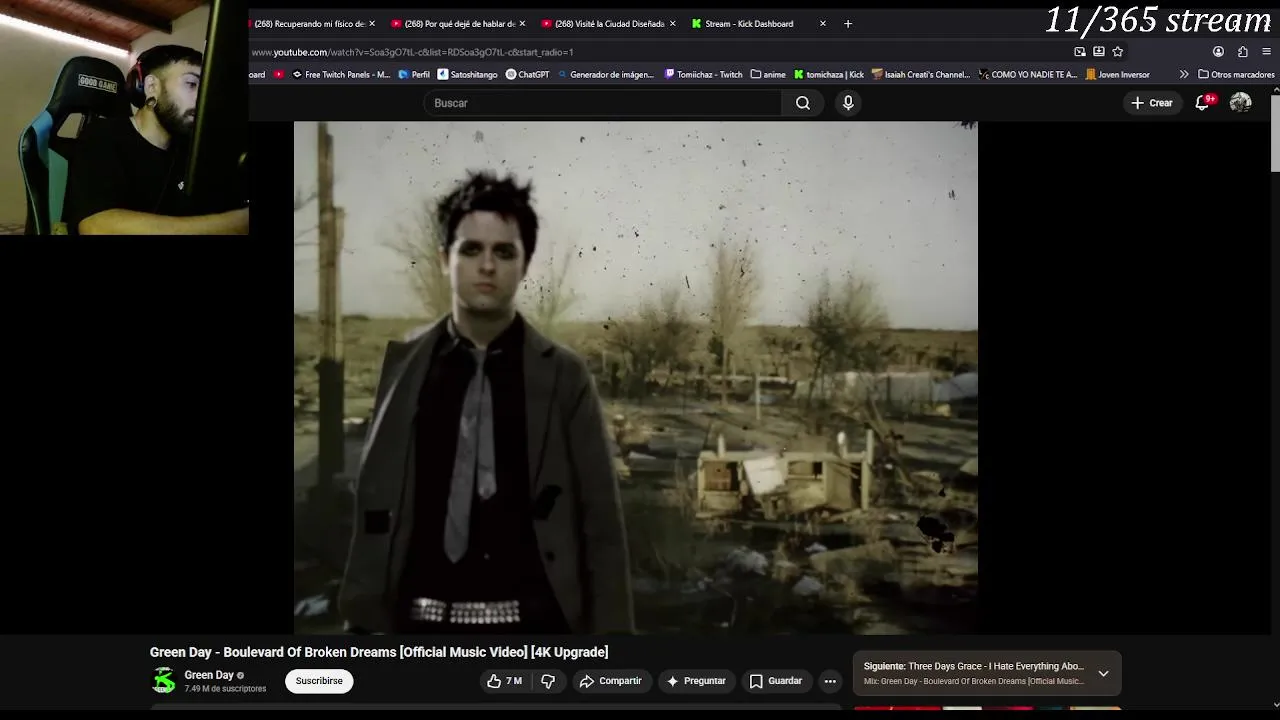This screenshot has height=720, width=1280.
Task: Expand the Siguiente mix playlist chevron
Action: tap(1103, 673)
